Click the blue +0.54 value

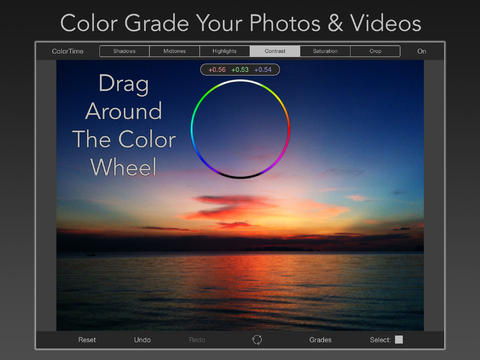[263, 70]
